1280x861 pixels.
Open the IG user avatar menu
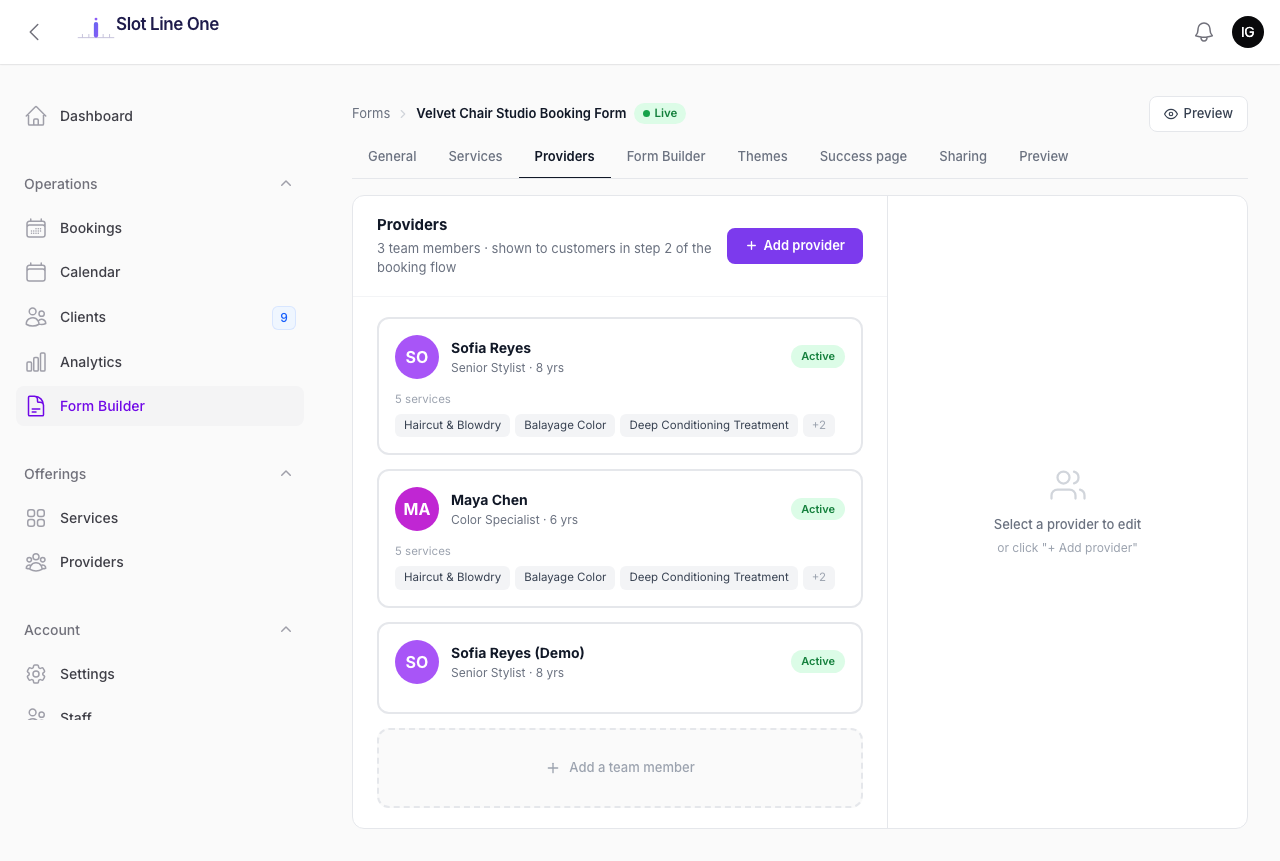pyautogui.click(x=1248, y=32)
